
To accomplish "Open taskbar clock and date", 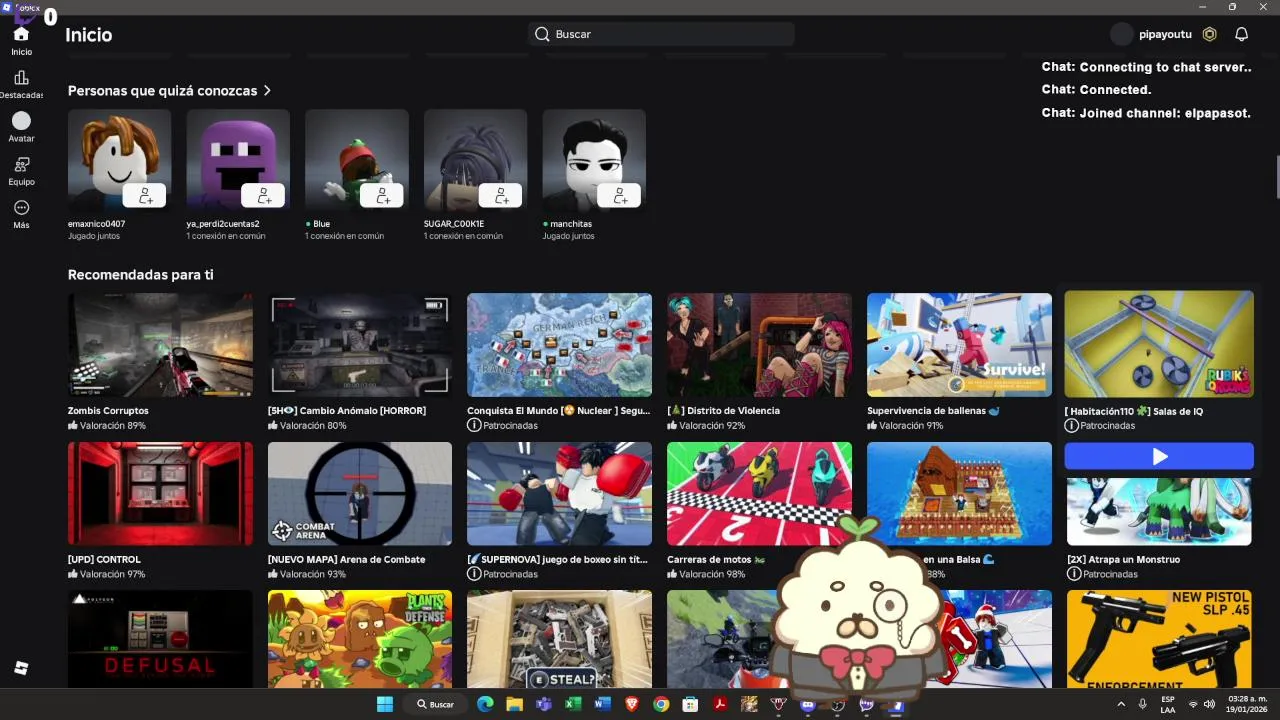I will tap(1248, 704).
